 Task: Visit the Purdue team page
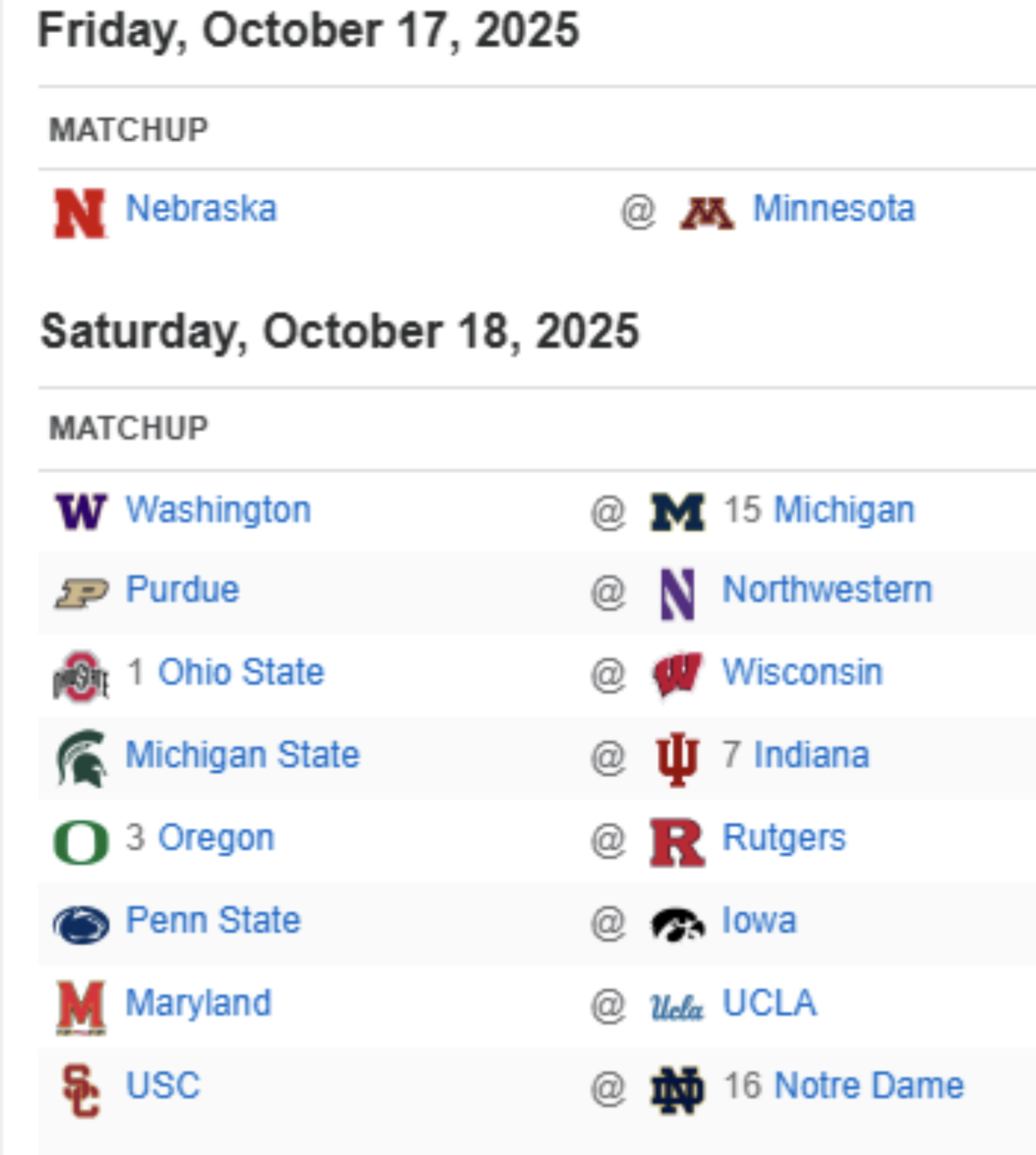(182, 590)
